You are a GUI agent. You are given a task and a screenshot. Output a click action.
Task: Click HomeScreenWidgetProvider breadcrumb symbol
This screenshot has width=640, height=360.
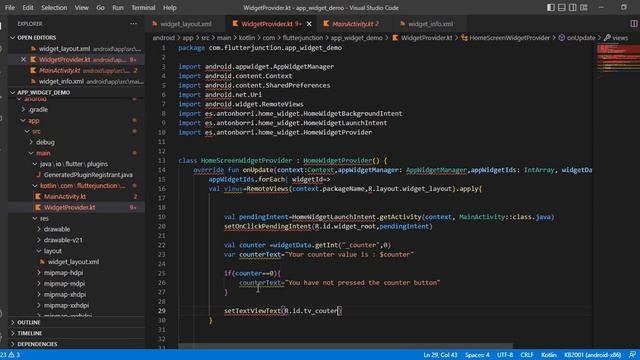505,38
